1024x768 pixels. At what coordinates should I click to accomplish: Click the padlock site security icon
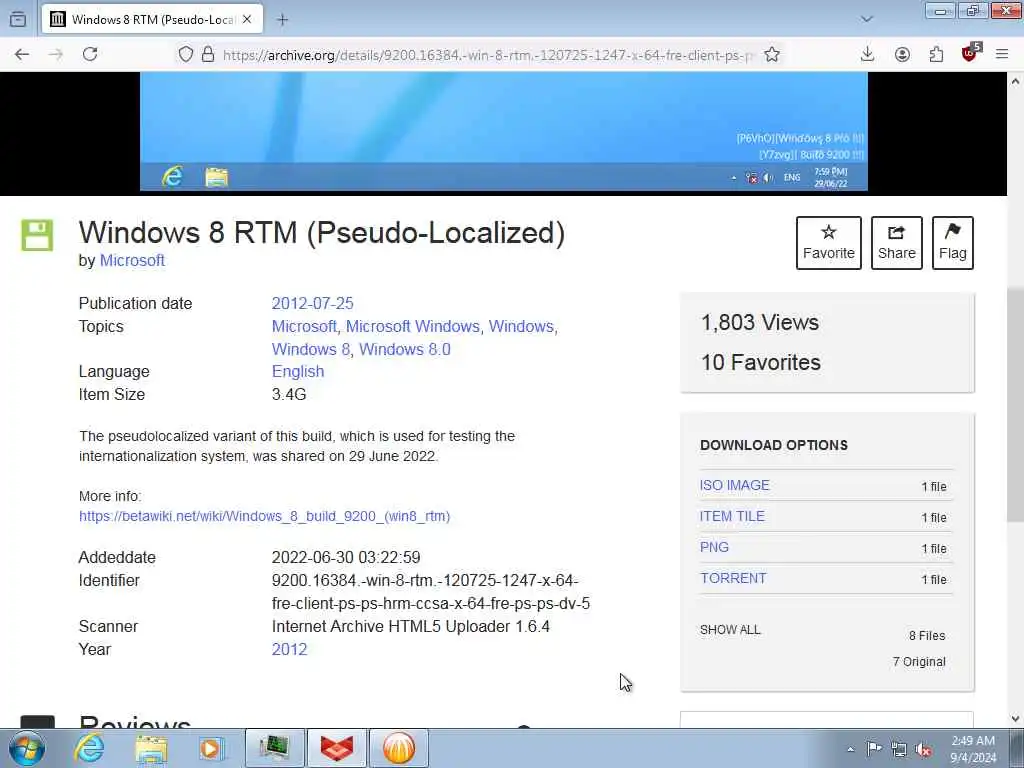208,54
